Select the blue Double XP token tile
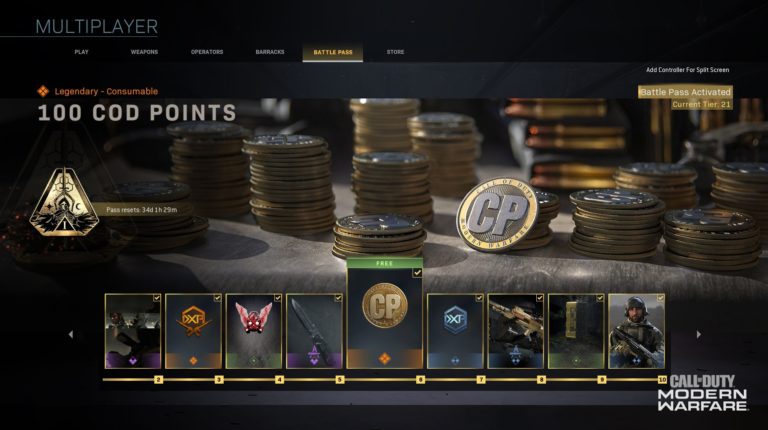Screen dimensions: 768x430 pyautogui.click(x=455, y=331)
